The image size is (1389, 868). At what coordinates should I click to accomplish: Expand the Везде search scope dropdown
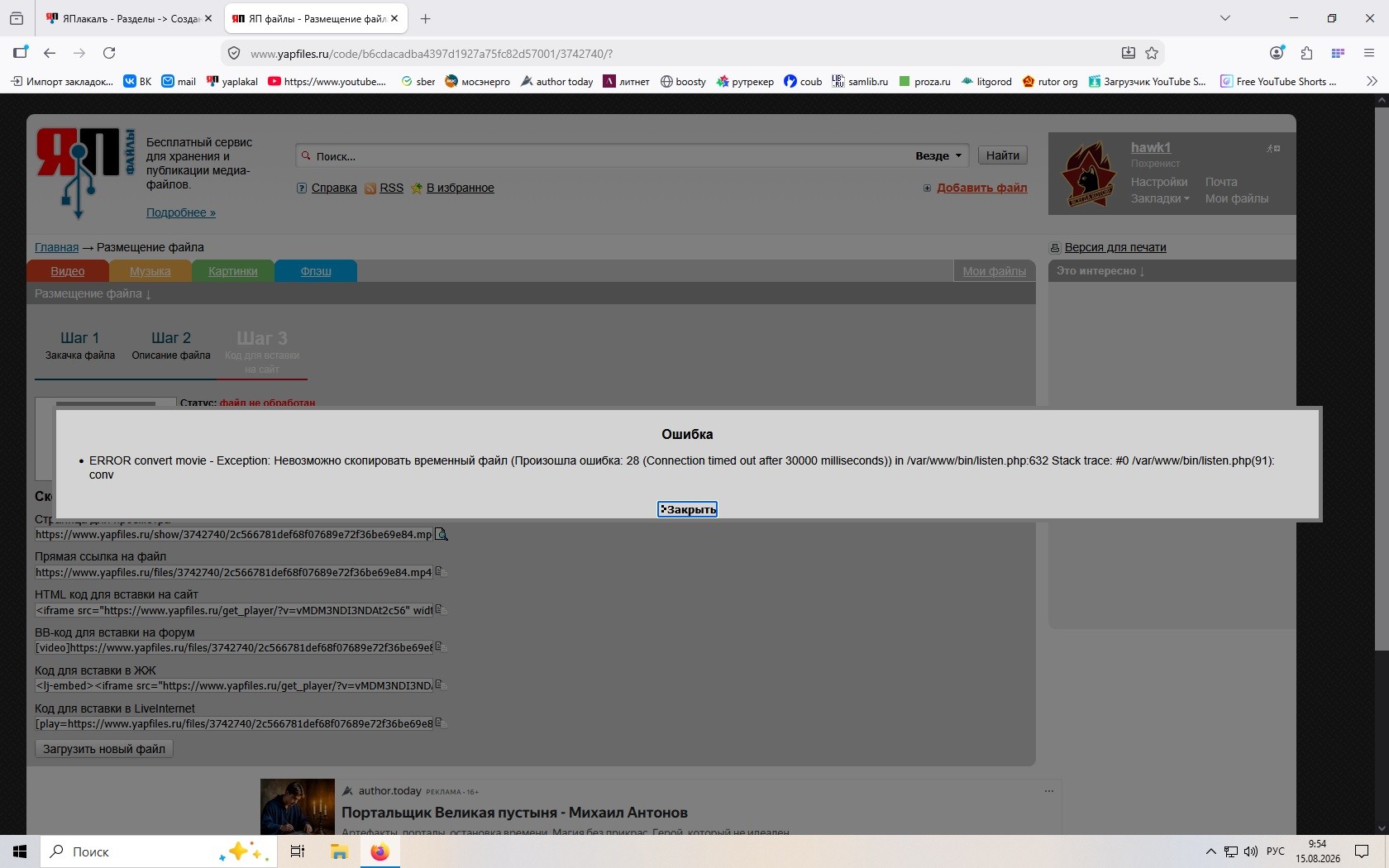(x=938, y=155)
